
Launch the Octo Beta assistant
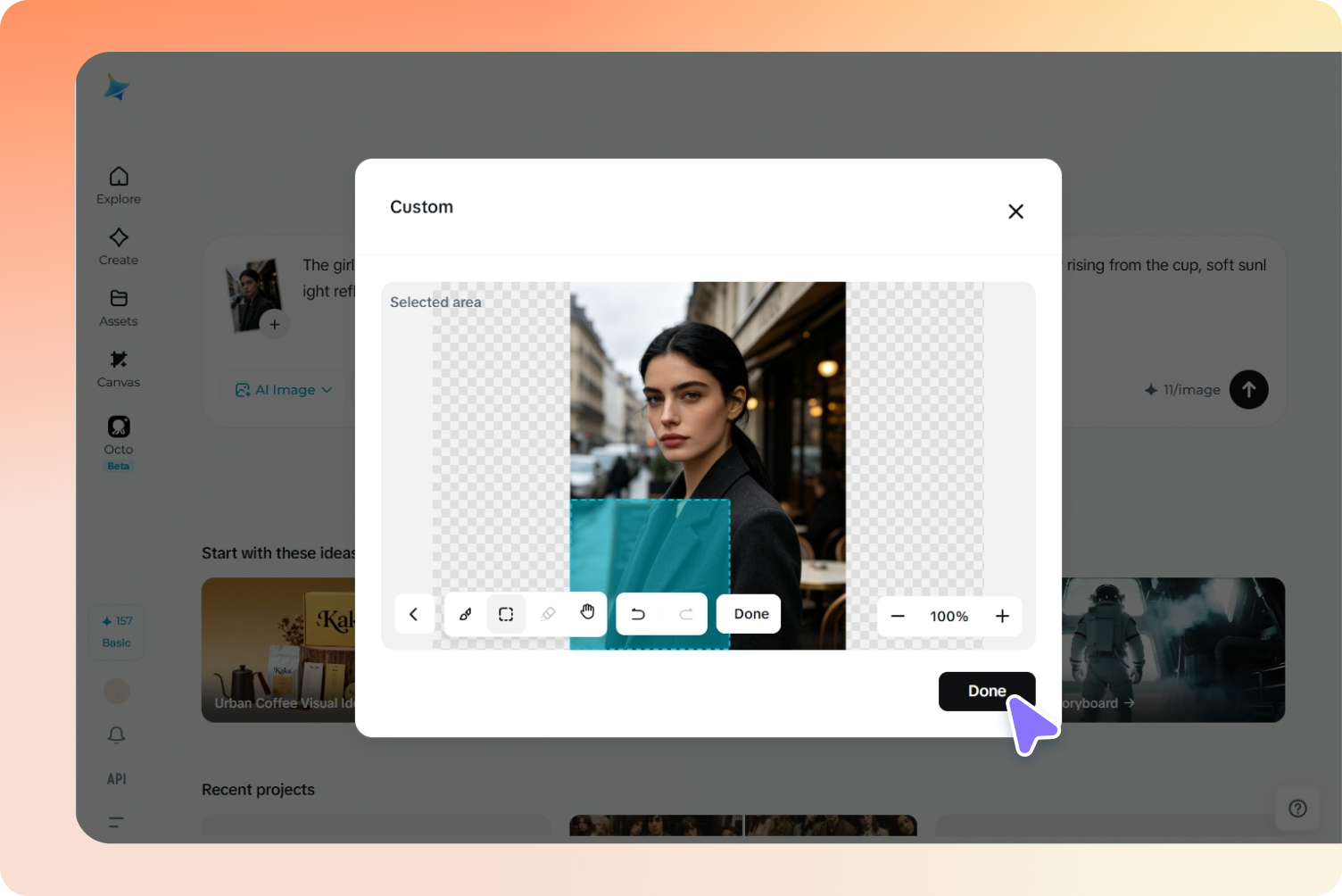tap(119, 443)
